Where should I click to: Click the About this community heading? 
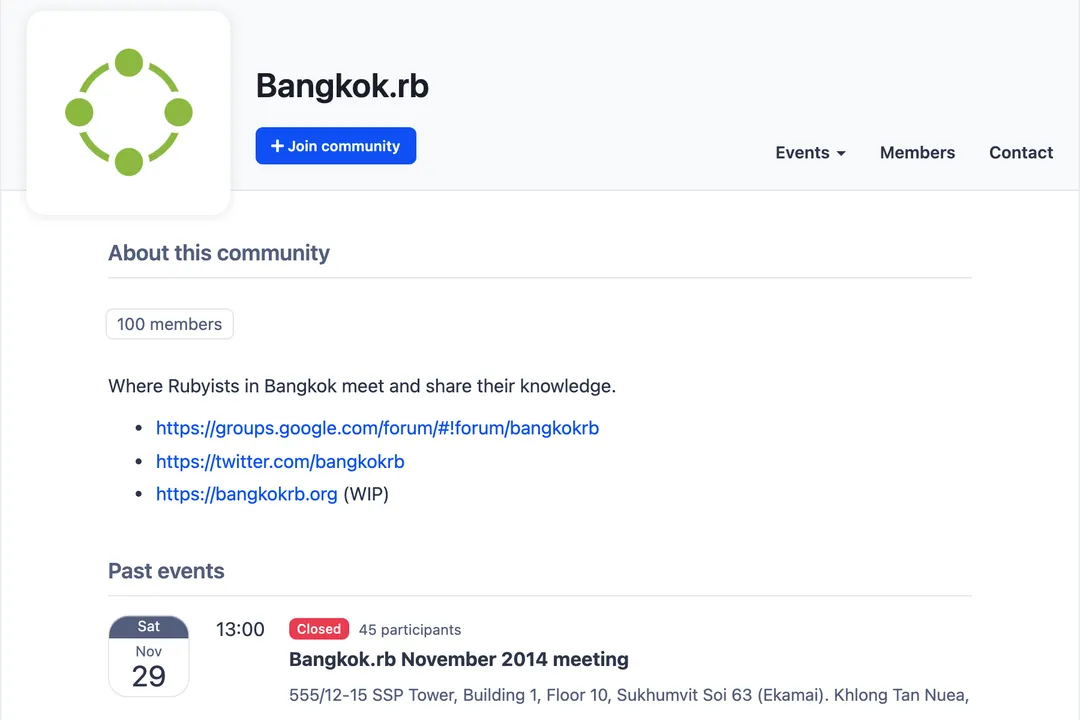(219, 253)
